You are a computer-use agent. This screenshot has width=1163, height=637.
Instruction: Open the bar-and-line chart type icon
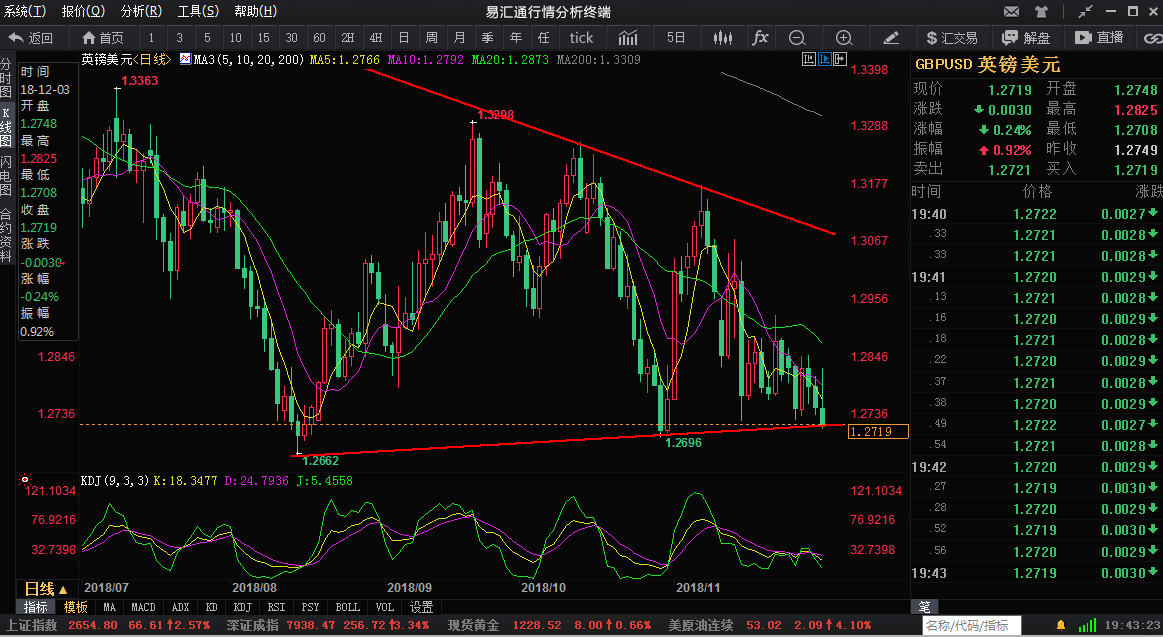click(628, 38)
